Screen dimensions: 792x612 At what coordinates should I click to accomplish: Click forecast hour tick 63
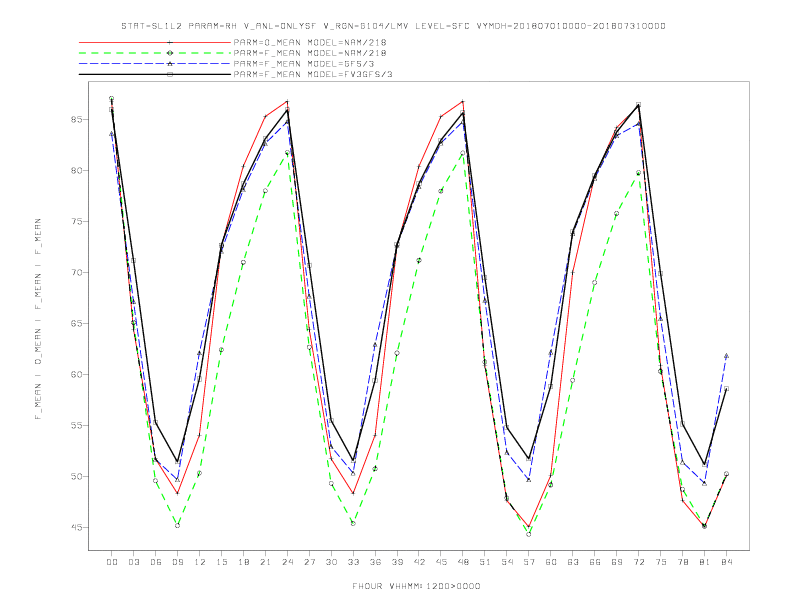[573, 562]
